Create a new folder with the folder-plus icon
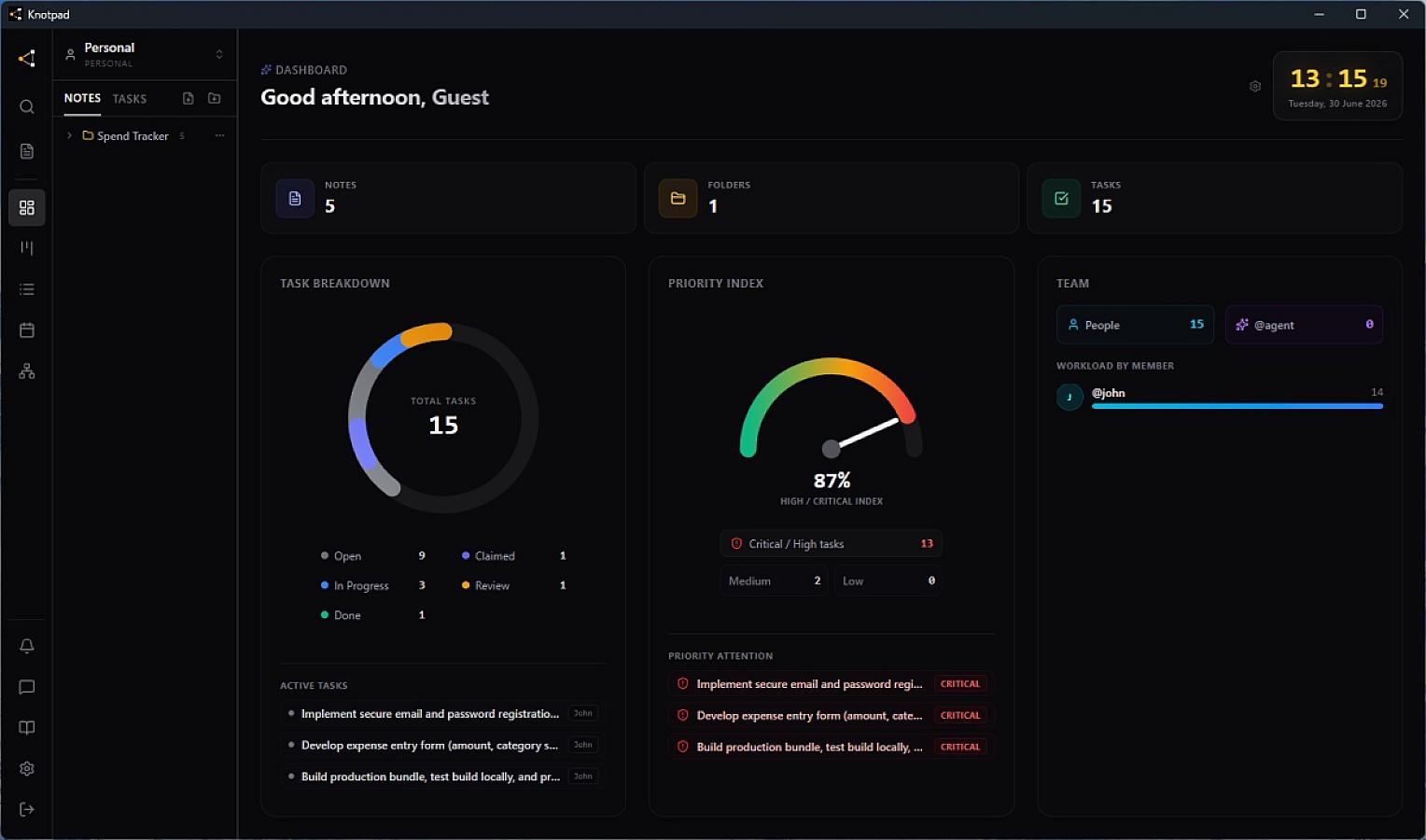Viewport: 1426px width, 840px height. click(x=215, y=98)
